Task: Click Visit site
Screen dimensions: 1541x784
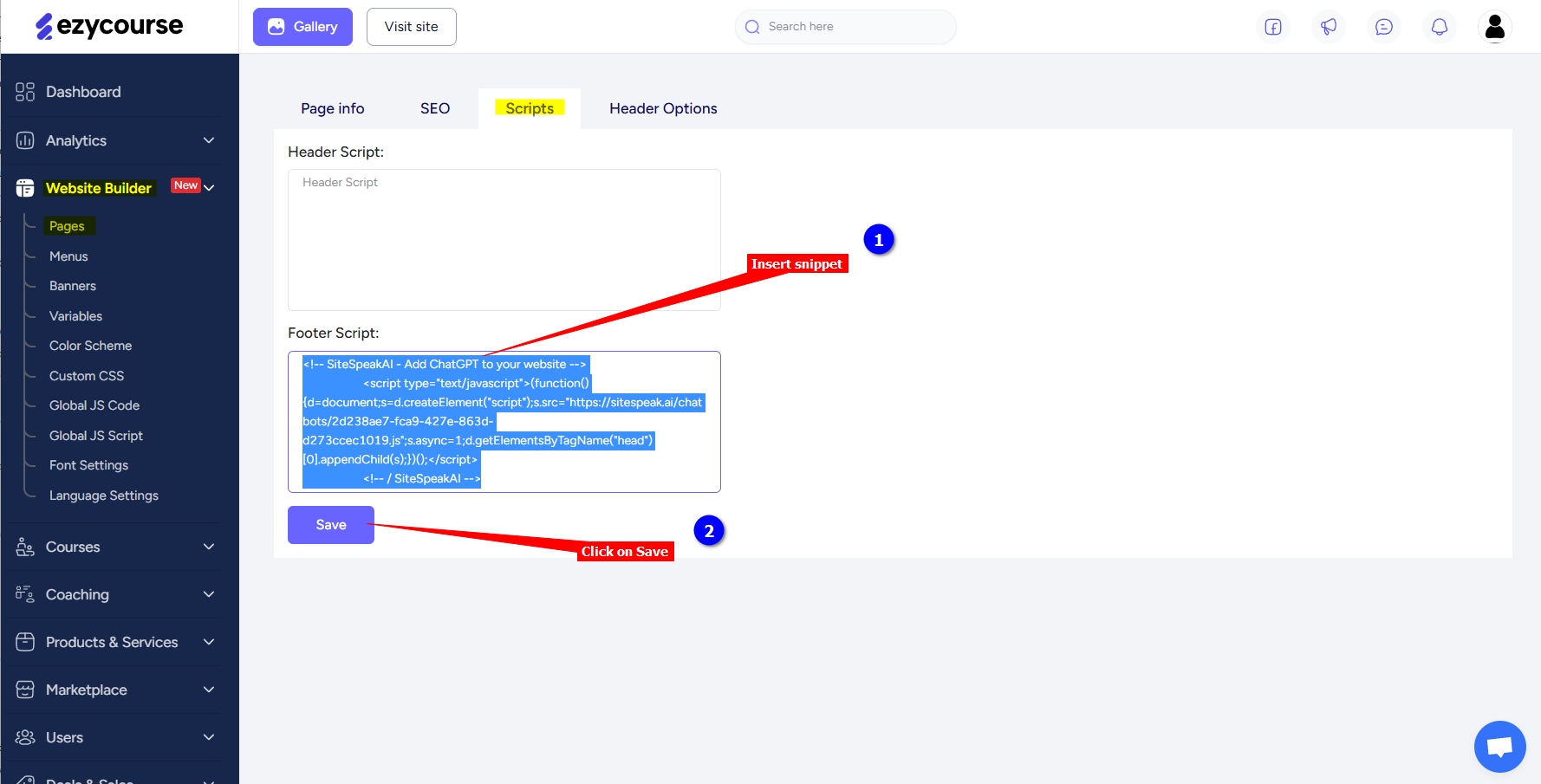Action: coord(411,27)
